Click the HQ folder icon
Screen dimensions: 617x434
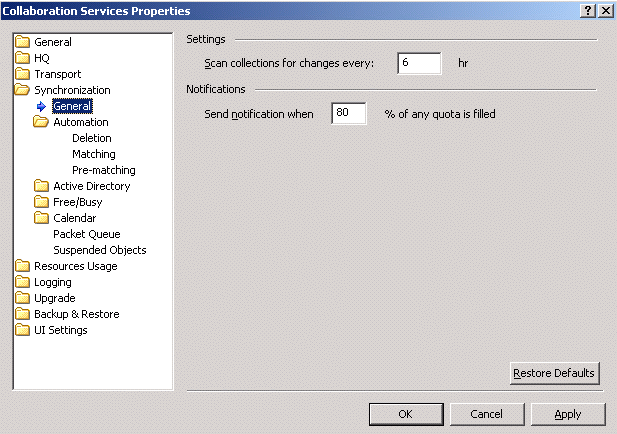[23, 58]
